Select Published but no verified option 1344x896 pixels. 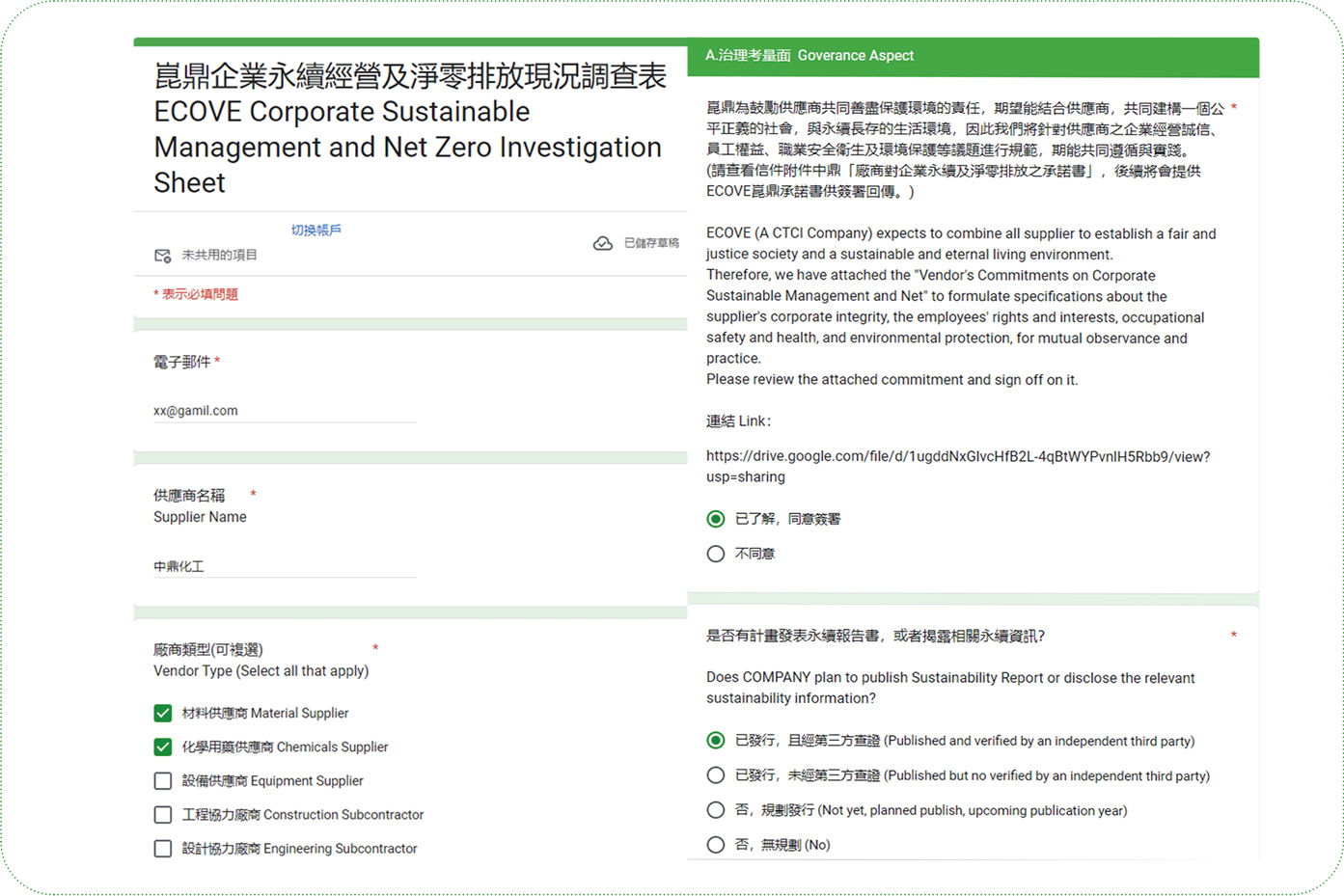pyautogui.click(x=716, y=775)
